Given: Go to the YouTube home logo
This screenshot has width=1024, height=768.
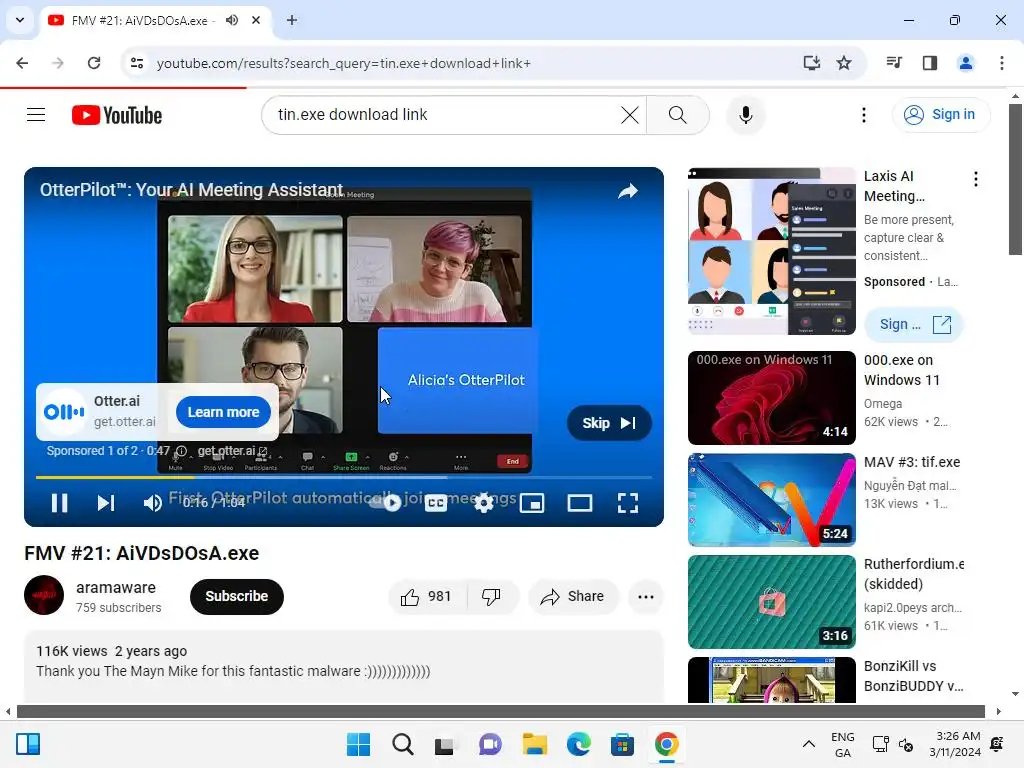Looking at the screenshot, I should 117,115.
